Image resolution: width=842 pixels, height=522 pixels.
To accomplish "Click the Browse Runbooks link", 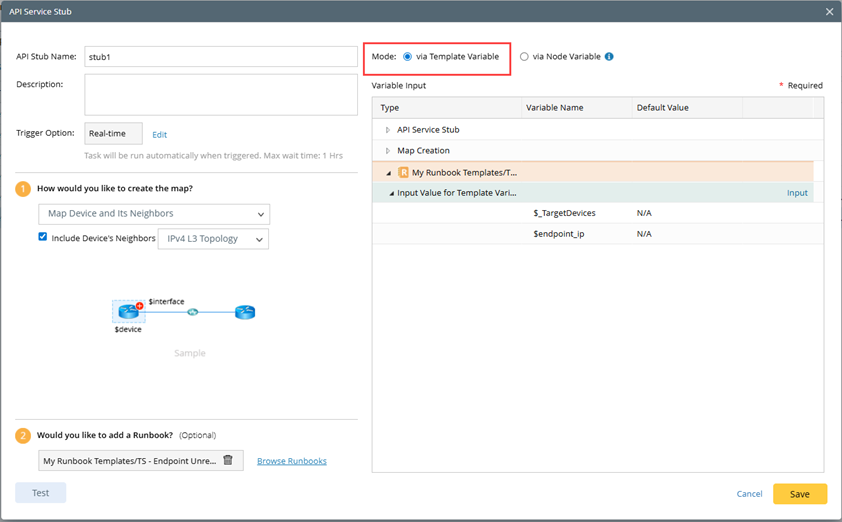I will [291, 461].
